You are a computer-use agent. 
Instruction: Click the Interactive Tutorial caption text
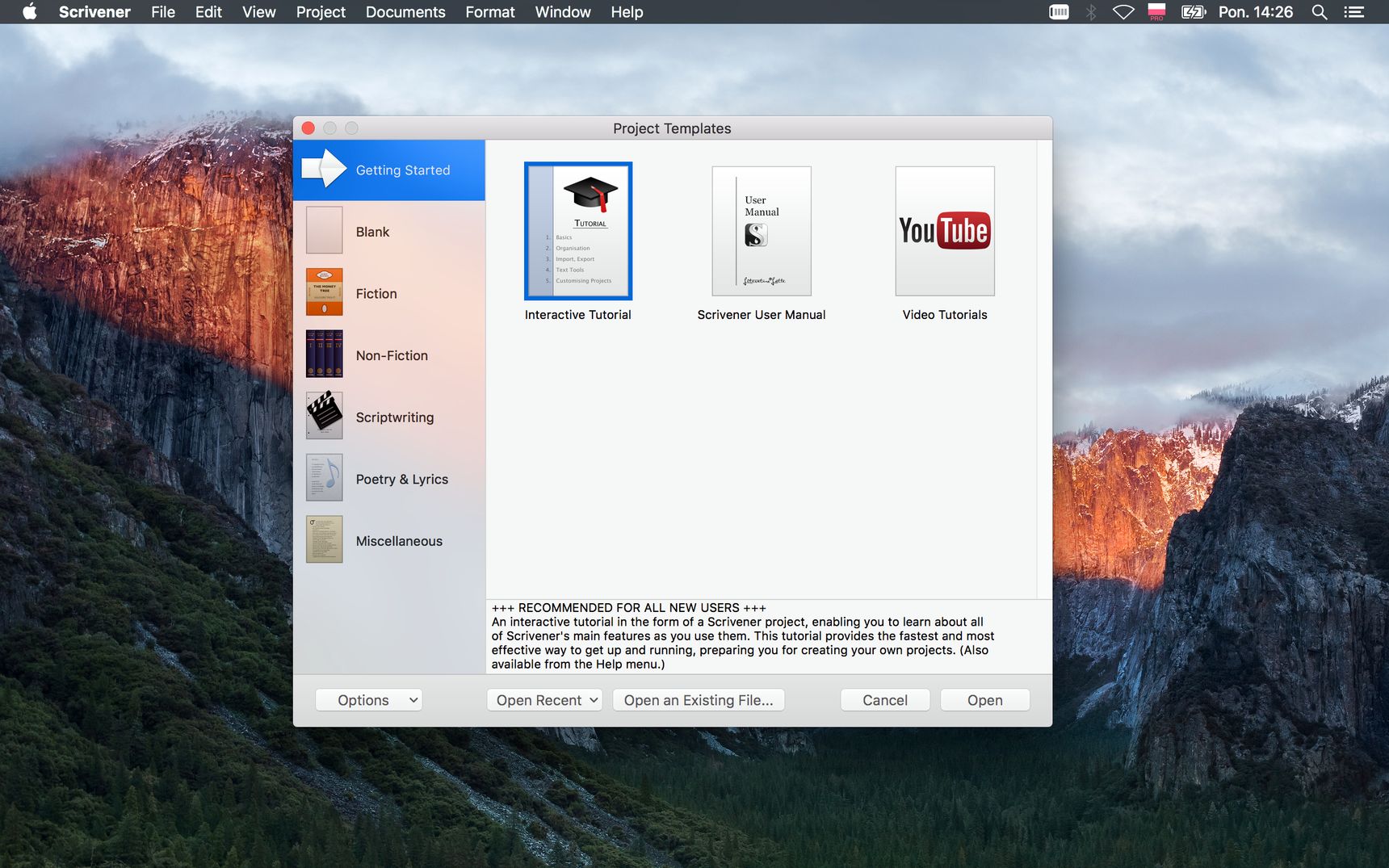pyautogui.click(x=578, y=315)
